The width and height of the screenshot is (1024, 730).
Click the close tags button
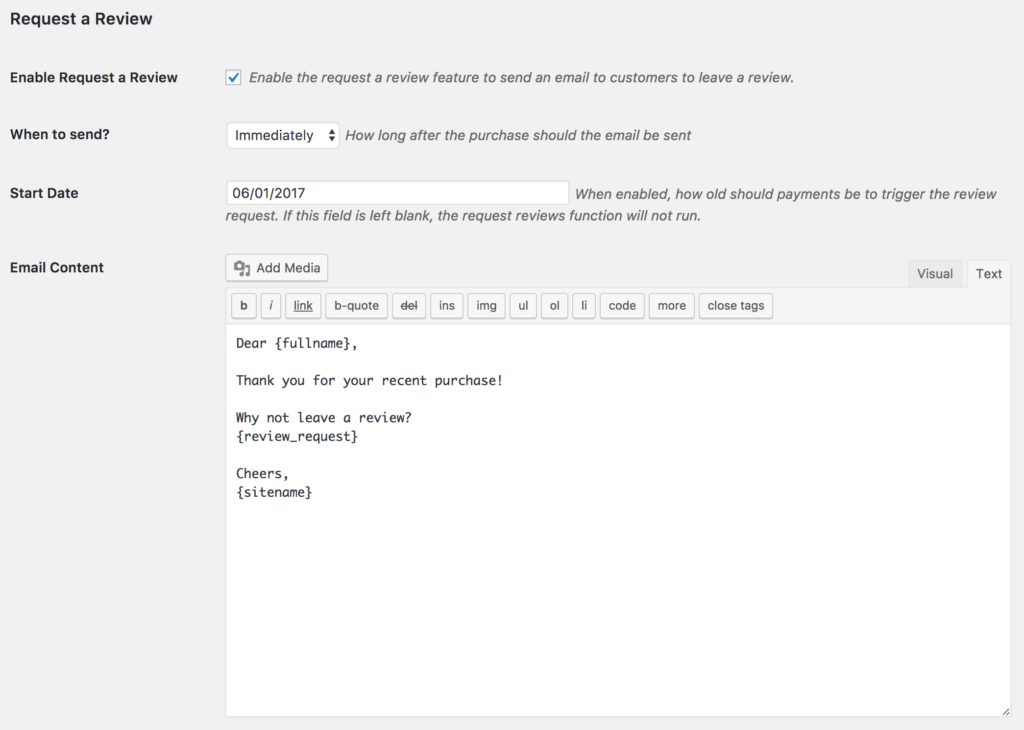click(x=736, y=306)
